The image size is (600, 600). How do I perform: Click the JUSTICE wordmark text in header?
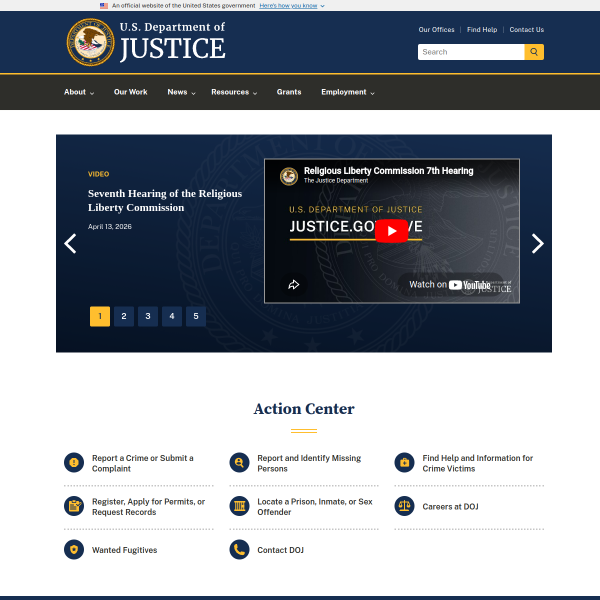[173, 48]
